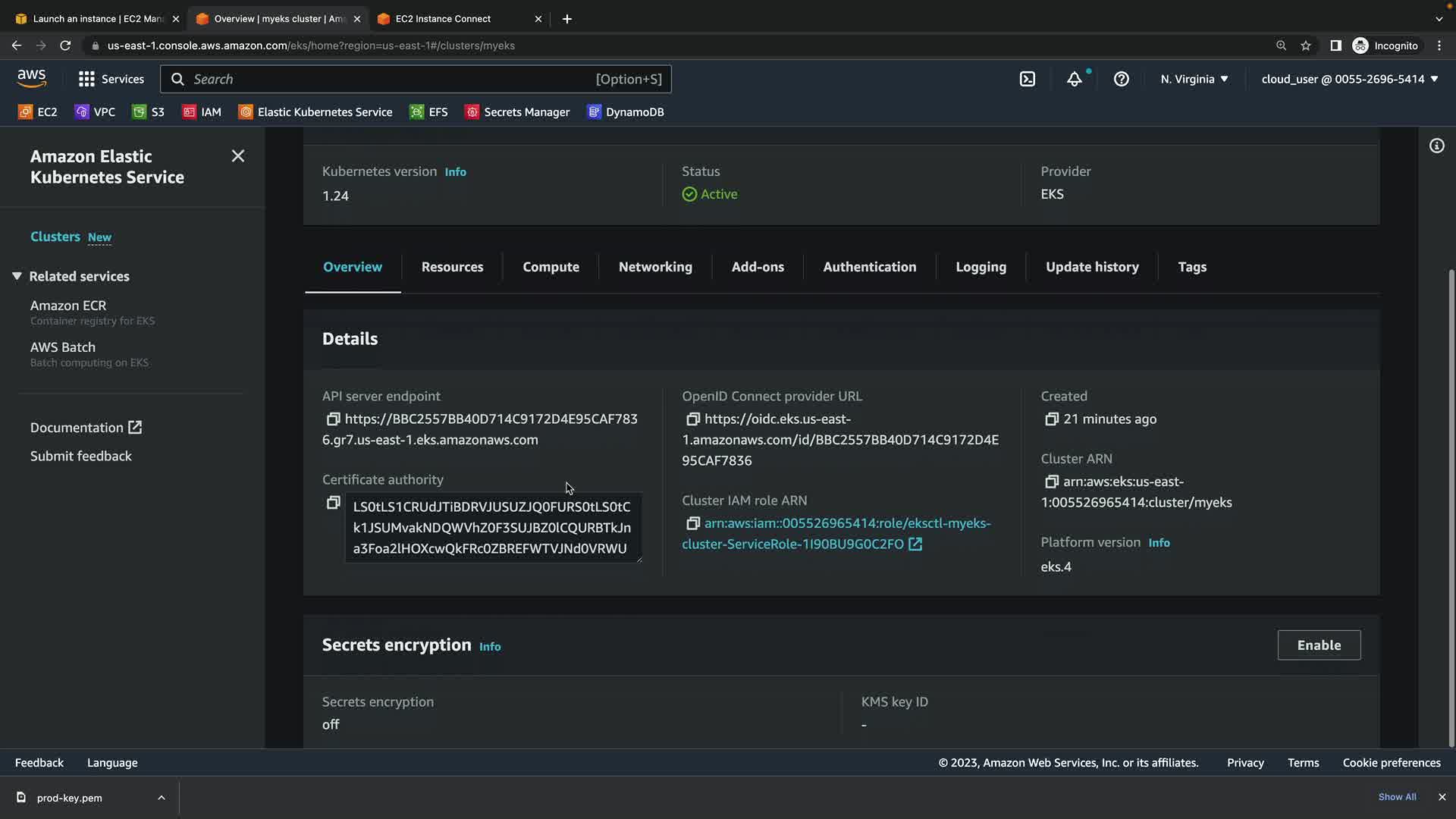This screenshot has height=819, width=1456.
Task: Copy the API server endpoint URL
Action: click(x=332, y=419)
